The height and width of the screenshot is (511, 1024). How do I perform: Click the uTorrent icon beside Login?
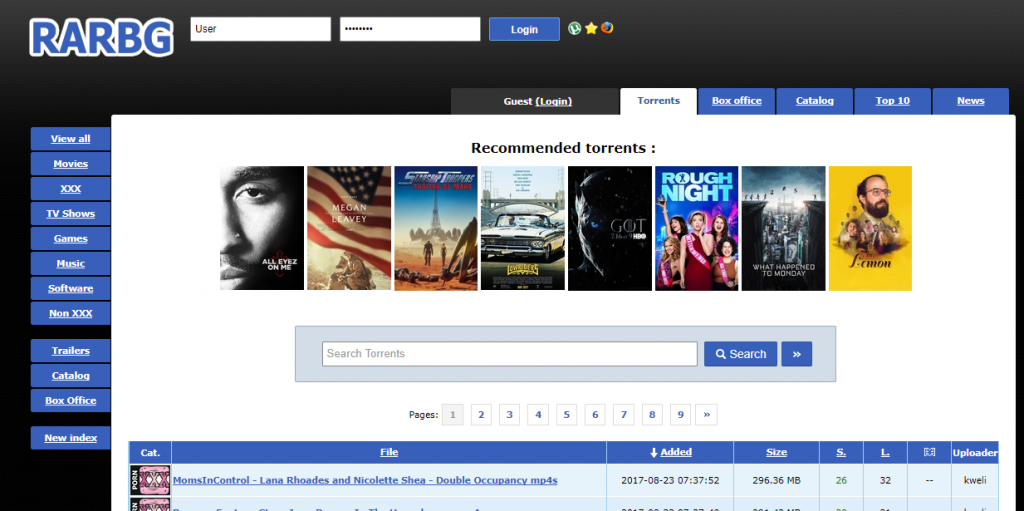(x=575, y=29)
